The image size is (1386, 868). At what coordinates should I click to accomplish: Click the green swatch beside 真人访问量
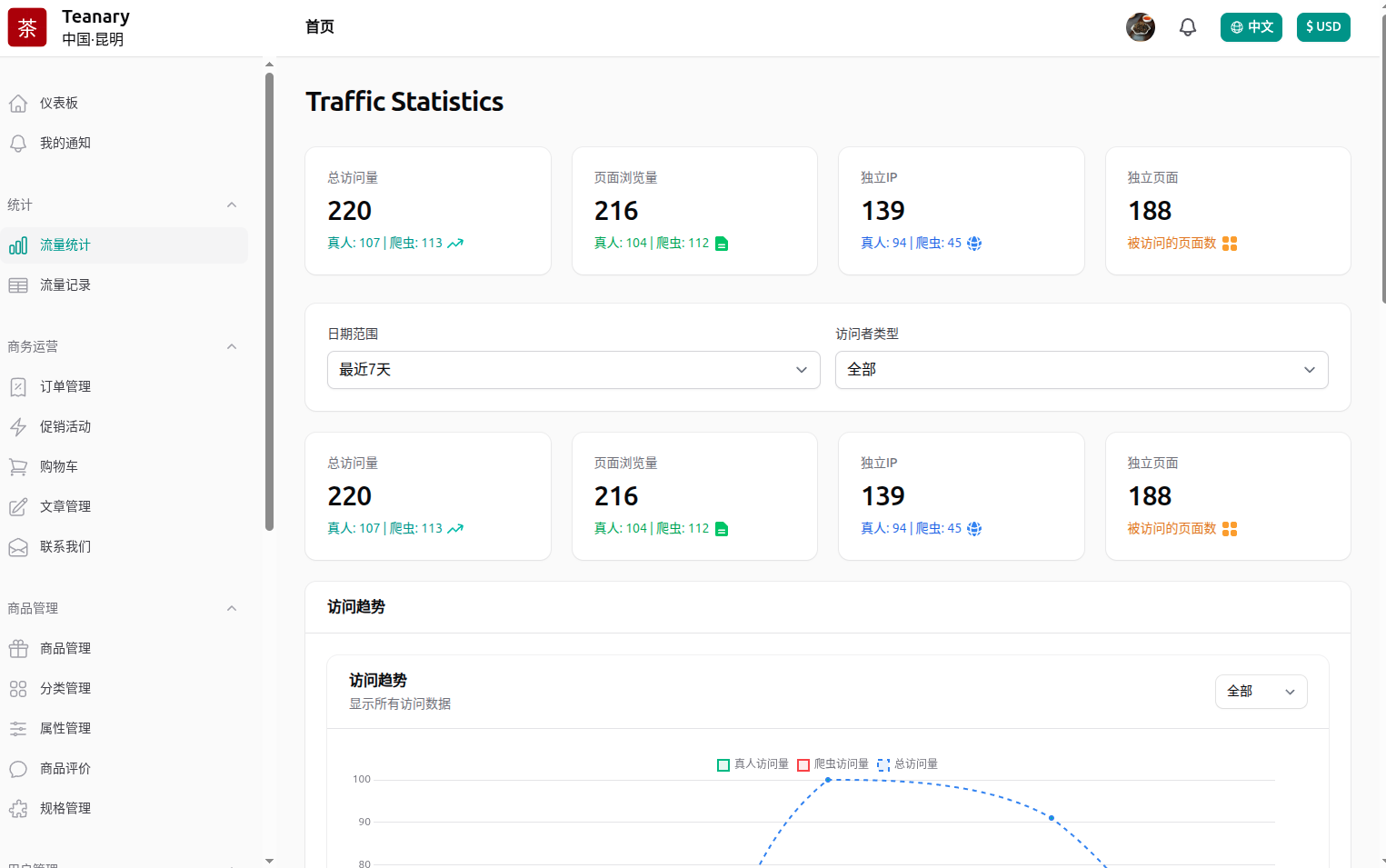pos(723,764)
